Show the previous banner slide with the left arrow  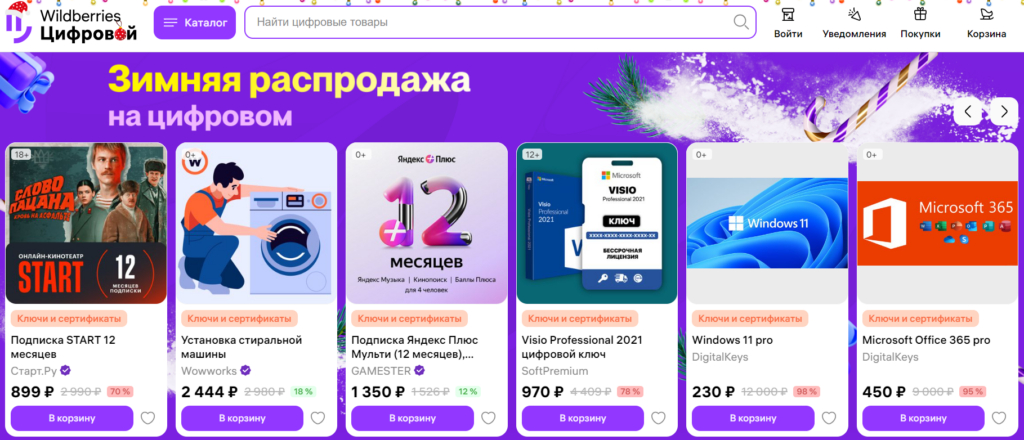tap(968, 112)
